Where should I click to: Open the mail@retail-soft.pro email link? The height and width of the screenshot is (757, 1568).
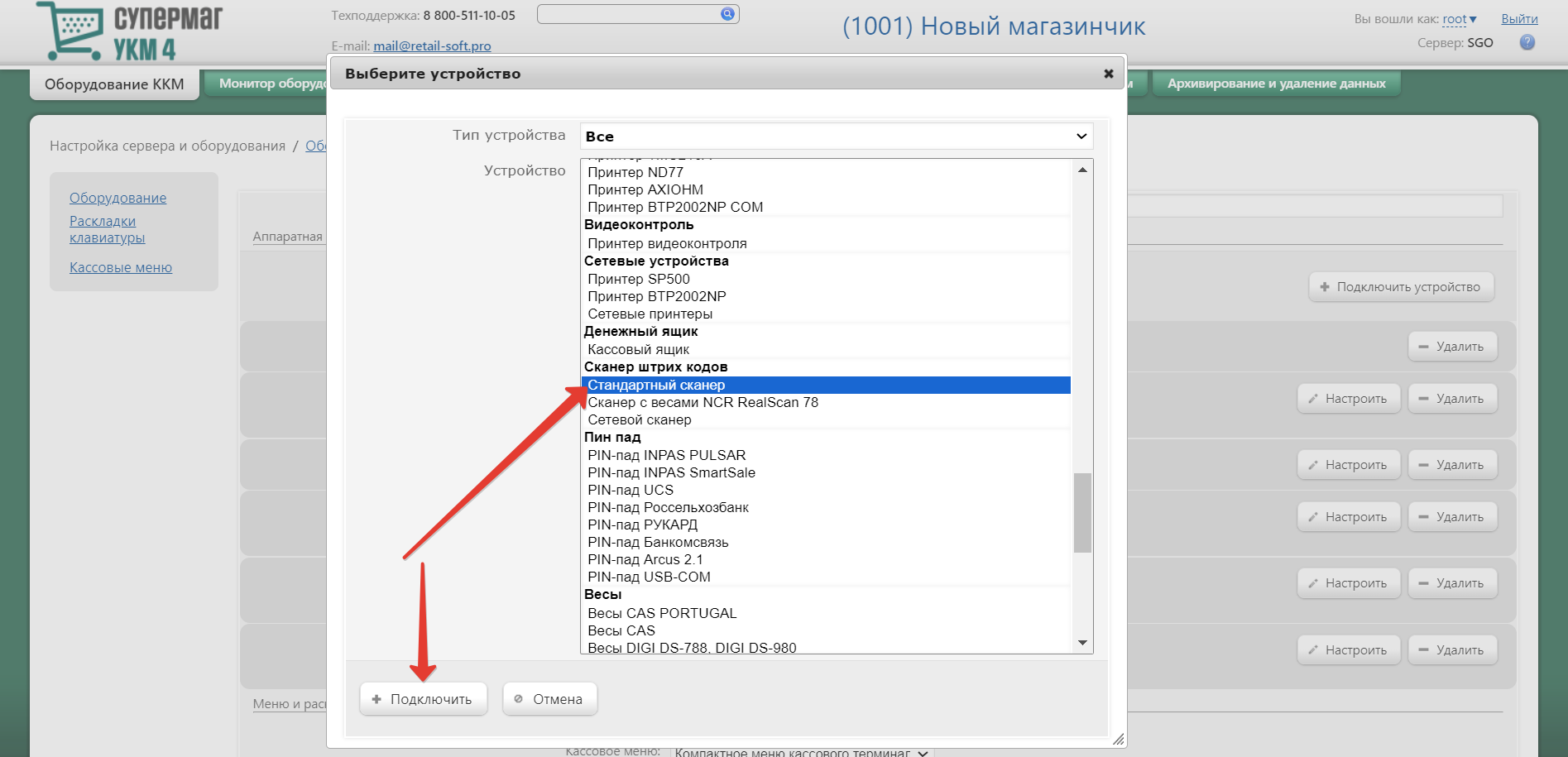point(432,46)
